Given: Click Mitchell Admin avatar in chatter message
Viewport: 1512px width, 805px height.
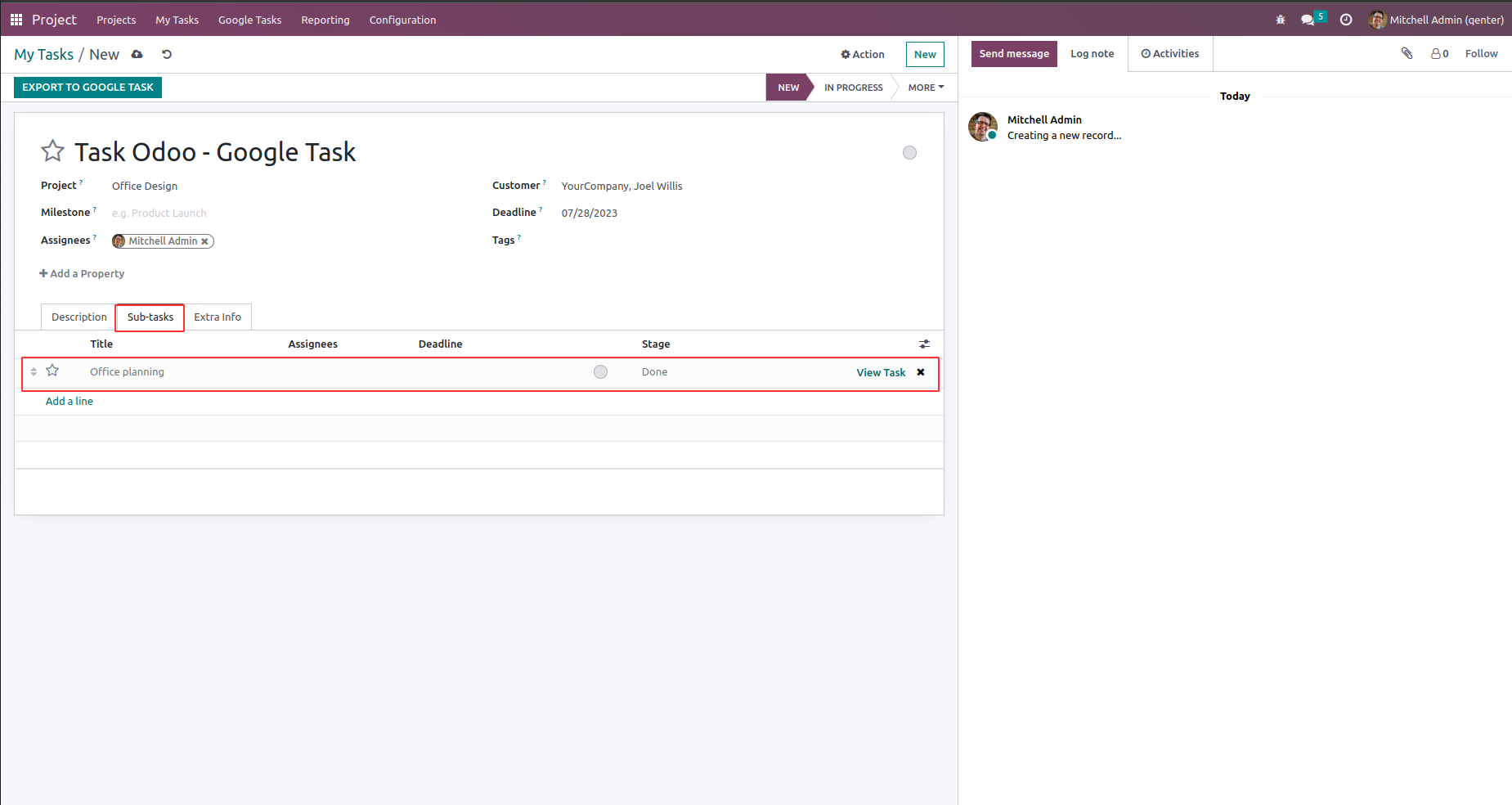Looking at the screenshot, I should [983, 127].
